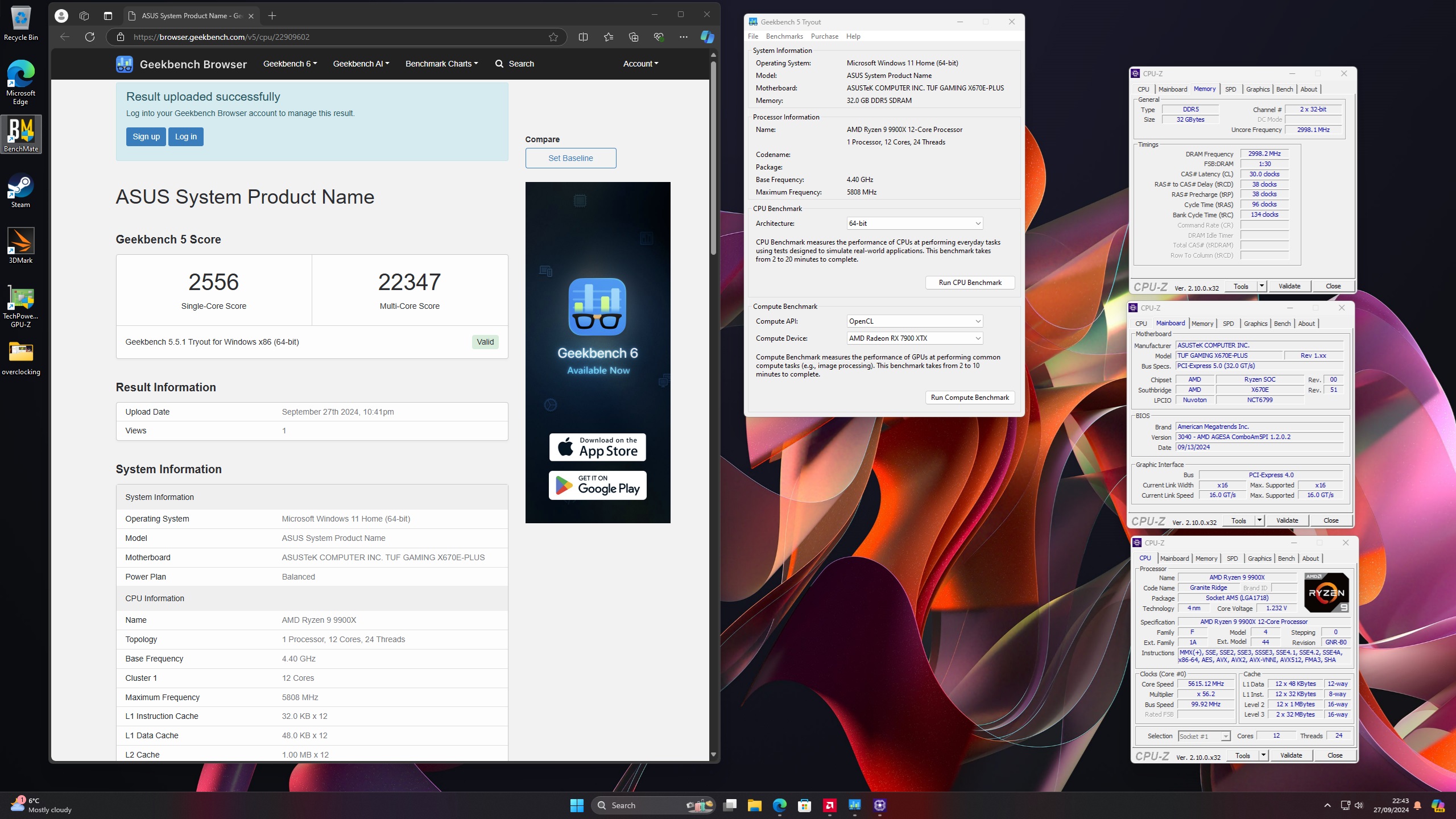Open the CPU-Z taskbar icon
This screenshot has height=819, width=1456.
[x=880, y=805]
